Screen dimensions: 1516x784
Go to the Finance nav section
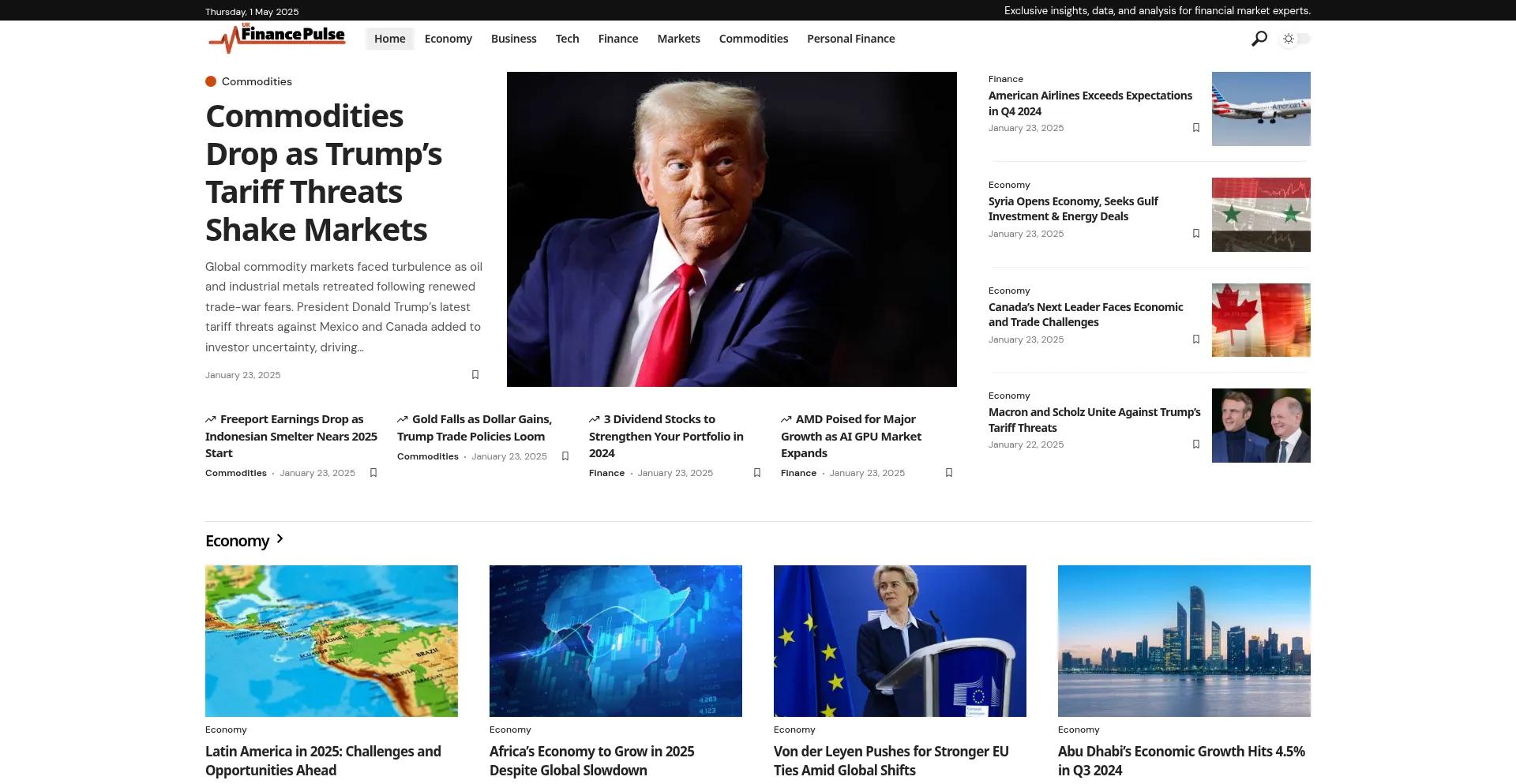click(618, 39)
